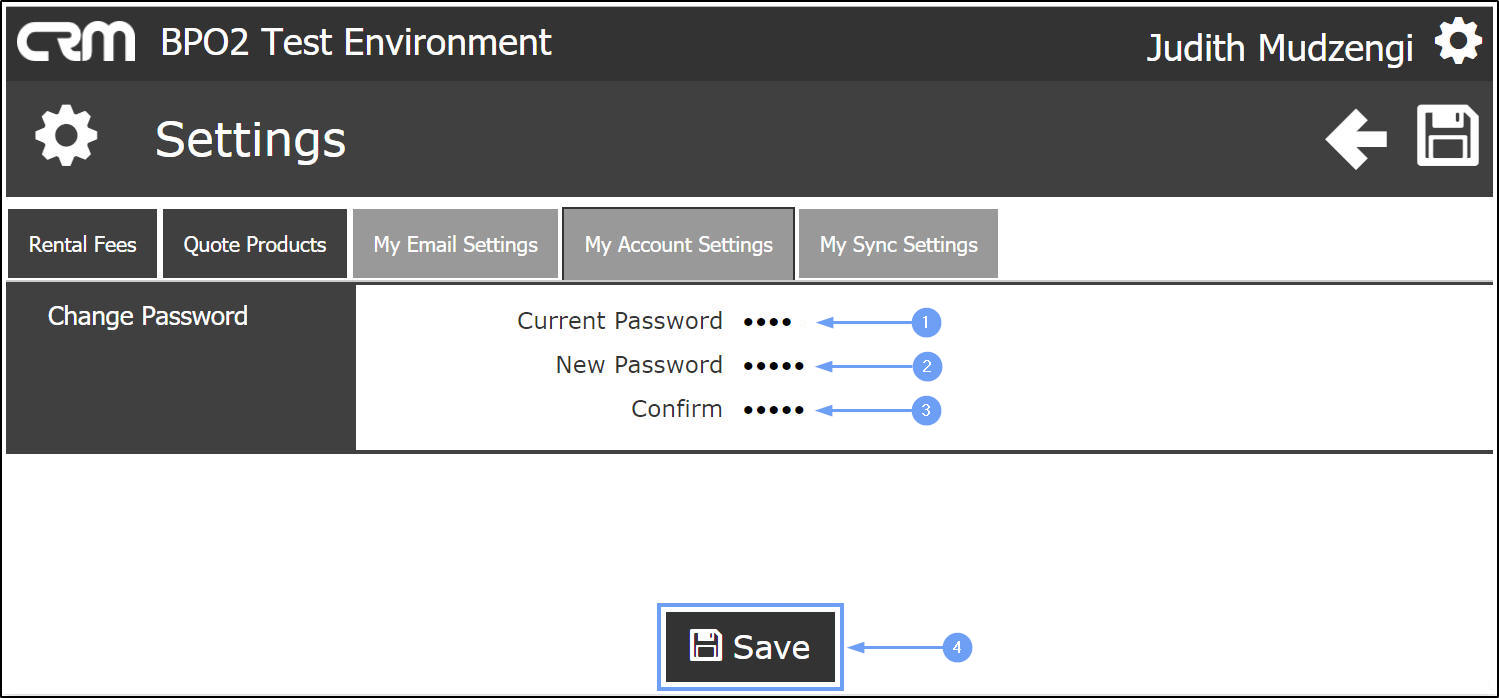Select the My Account Settings tab
This screenshot has height=698, width=1499.
point(678,244)
